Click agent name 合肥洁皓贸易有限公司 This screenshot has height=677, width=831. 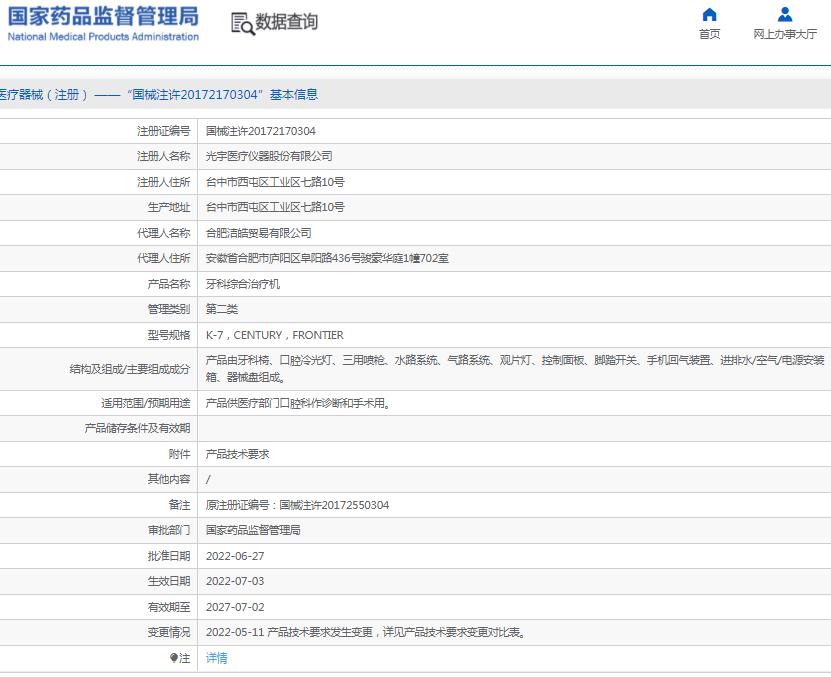click(258, 233)
